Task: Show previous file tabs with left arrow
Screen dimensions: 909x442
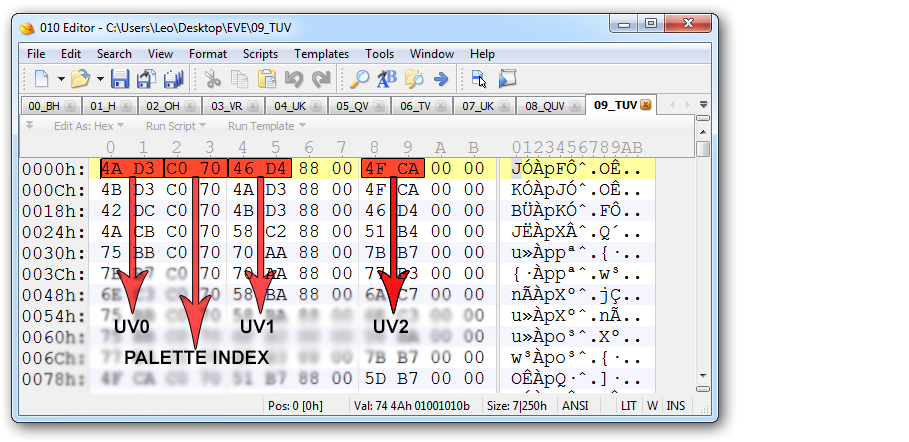Action: point(672,105)
